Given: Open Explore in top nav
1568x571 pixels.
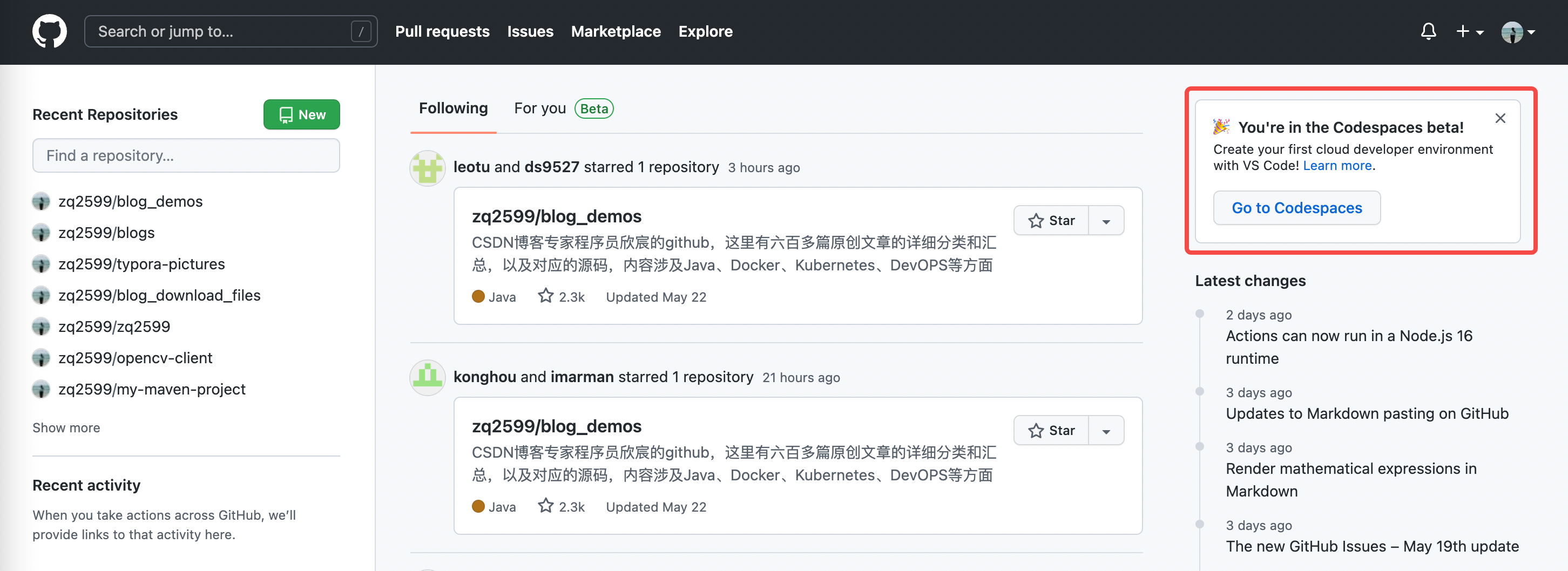Looking at the screenshot, I should 706,31.
